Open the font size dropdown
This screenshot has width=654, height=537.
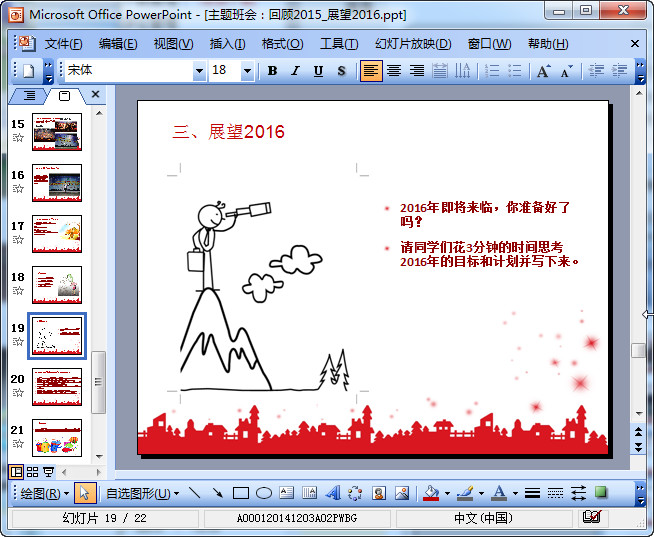point(247,71)
